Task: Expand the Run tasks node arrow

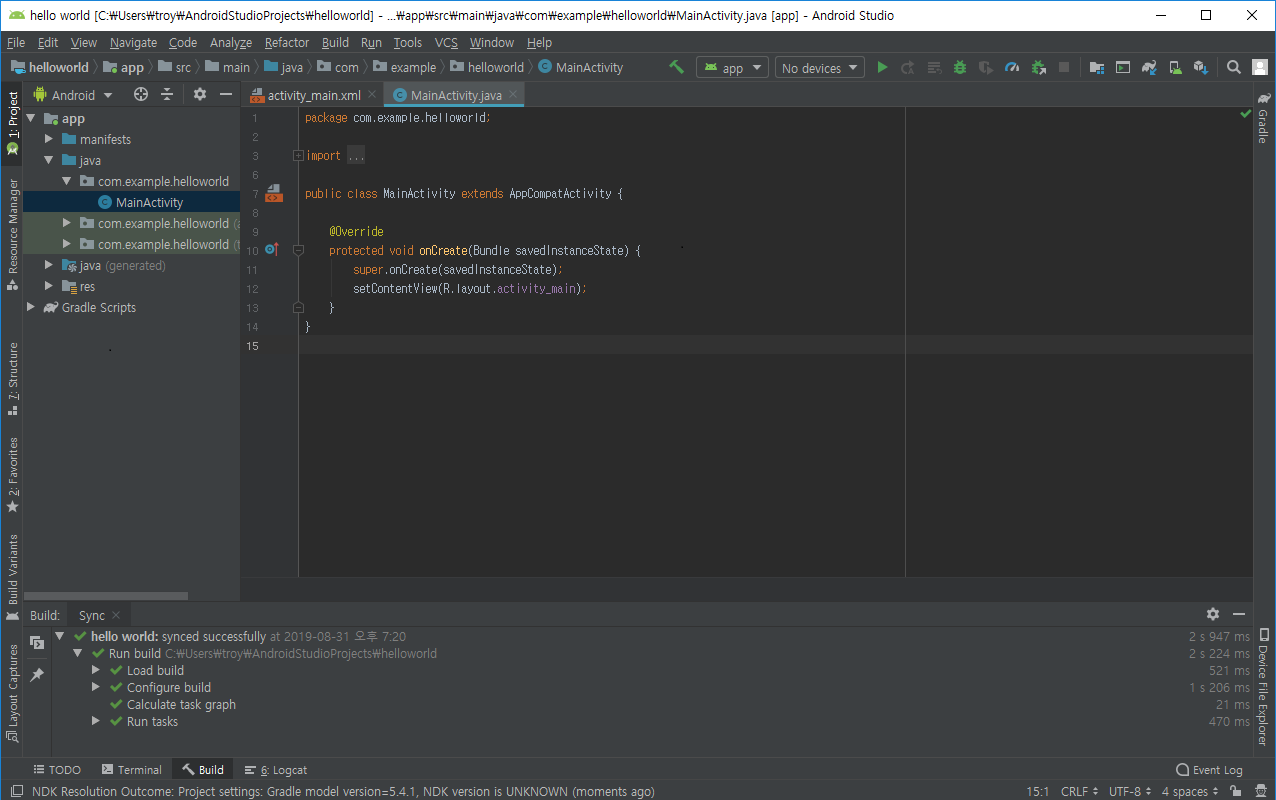Action: pyautogui.click(x=96, y=721)
